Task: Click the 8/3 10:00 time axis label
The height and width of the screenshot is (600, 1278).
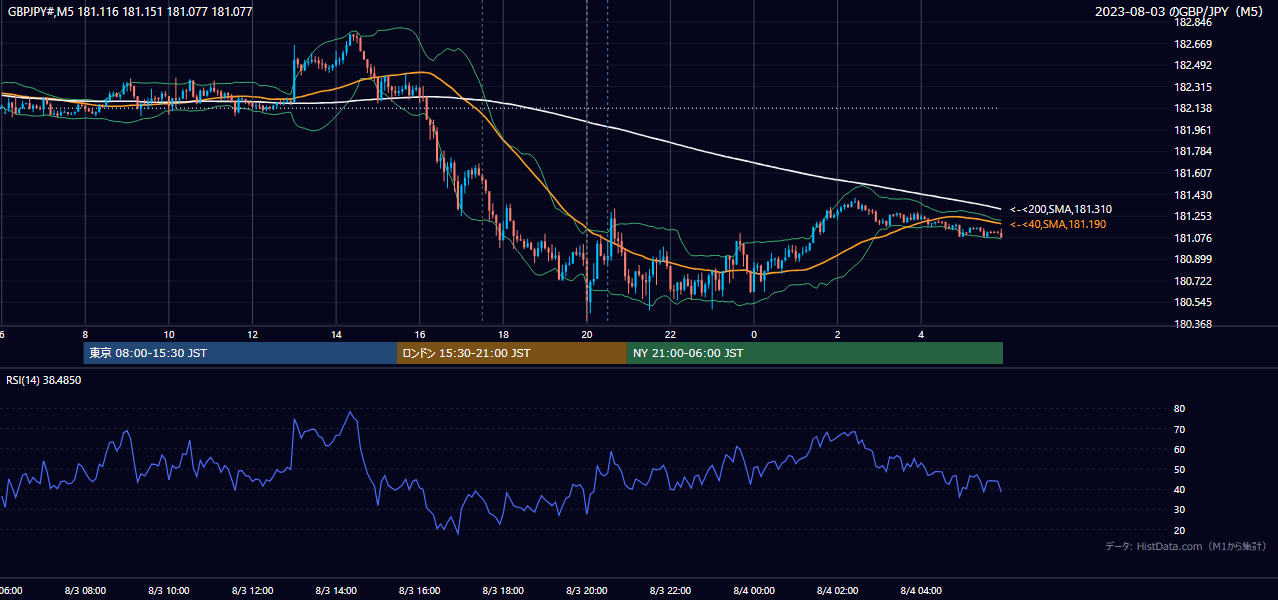Action: [x=169, y=591]
